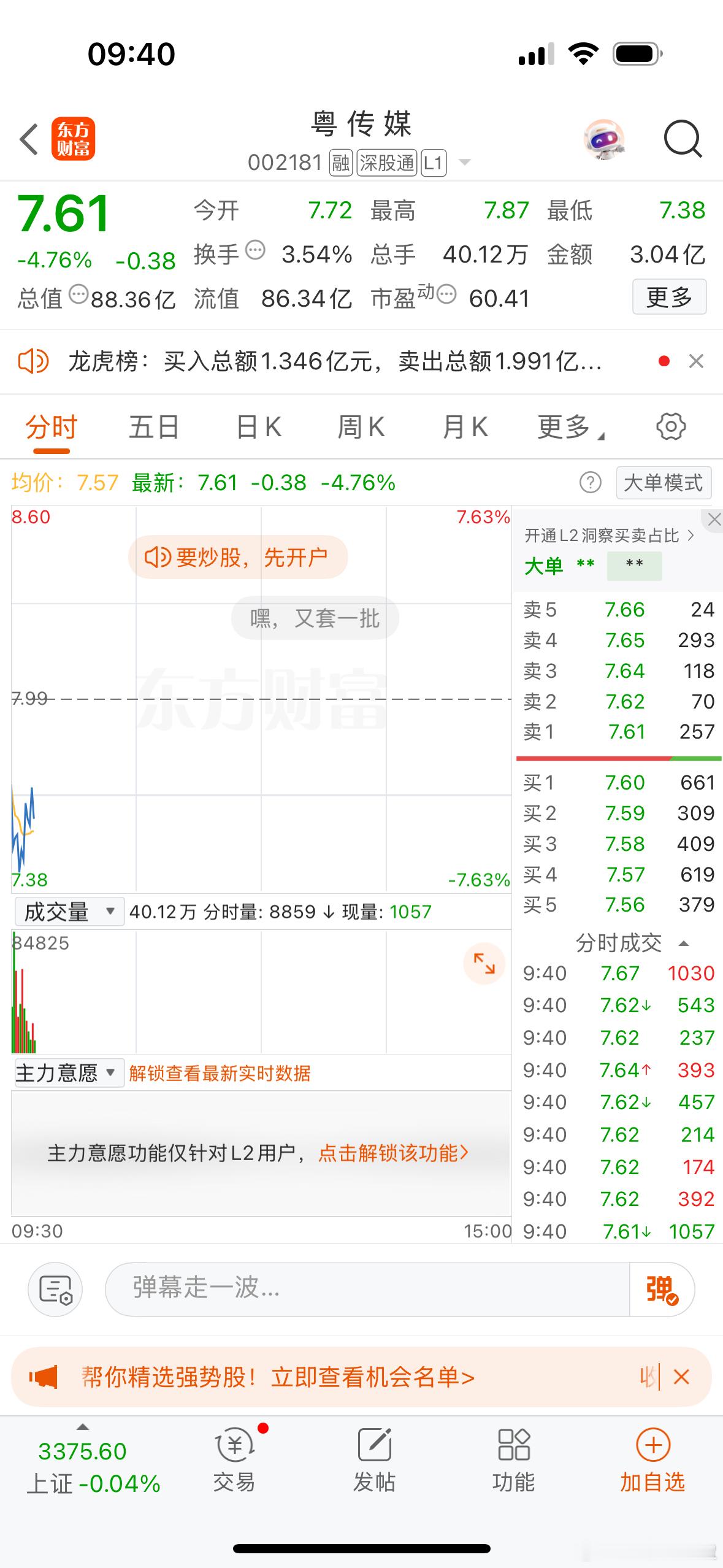
Task: Tap the 融 margin trading tag
Action: (x=341, y=163)
